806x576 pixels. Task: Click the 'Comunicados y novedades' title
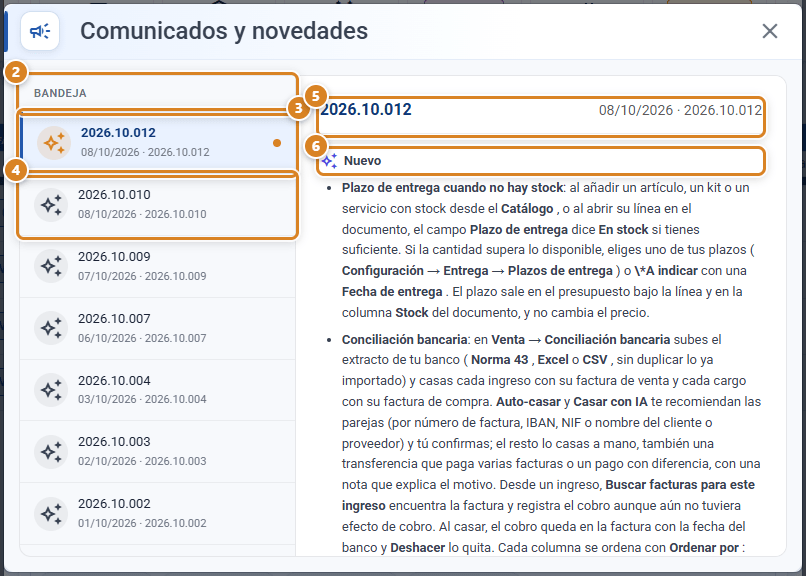224,31
